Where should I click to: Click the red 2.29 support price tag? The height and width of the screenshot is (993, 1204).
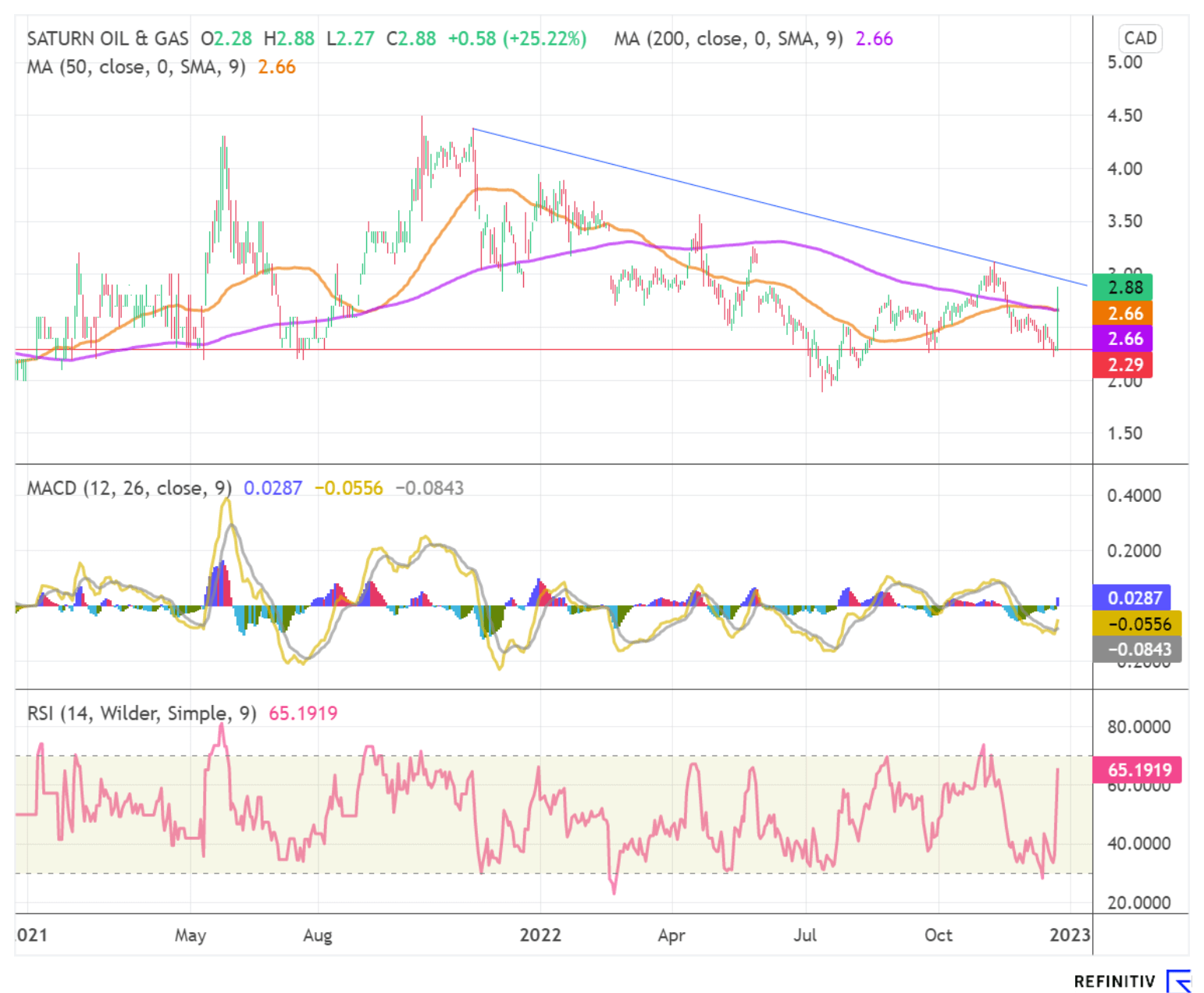click(x=1124, y=365)
